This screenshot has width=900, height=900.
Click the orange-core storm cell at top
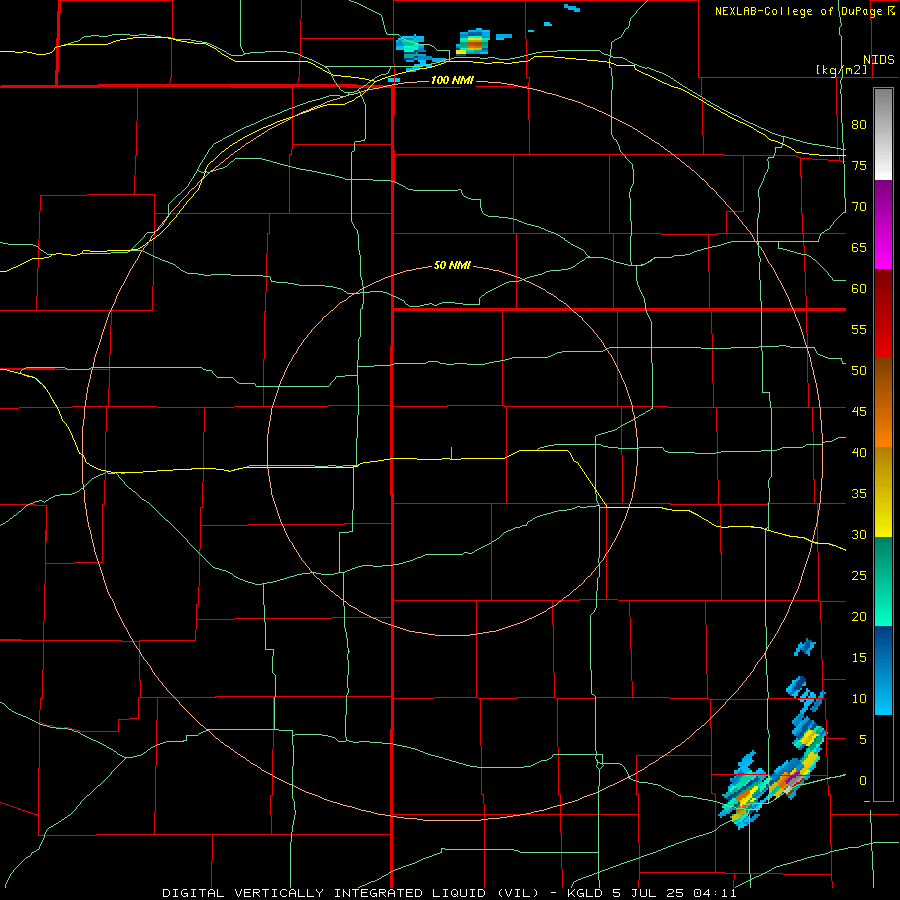point(474,43)
